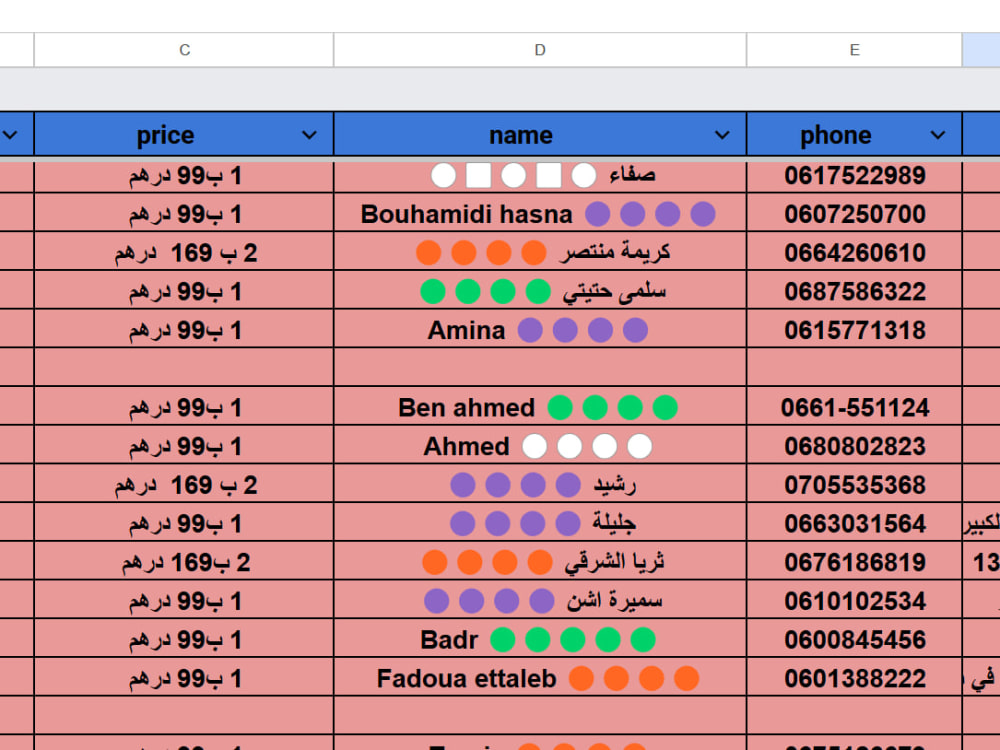The width and height of the screenshot is (1000, 750).
Task: Select phone cell 0664260610
Action: [x=855, y=253]
